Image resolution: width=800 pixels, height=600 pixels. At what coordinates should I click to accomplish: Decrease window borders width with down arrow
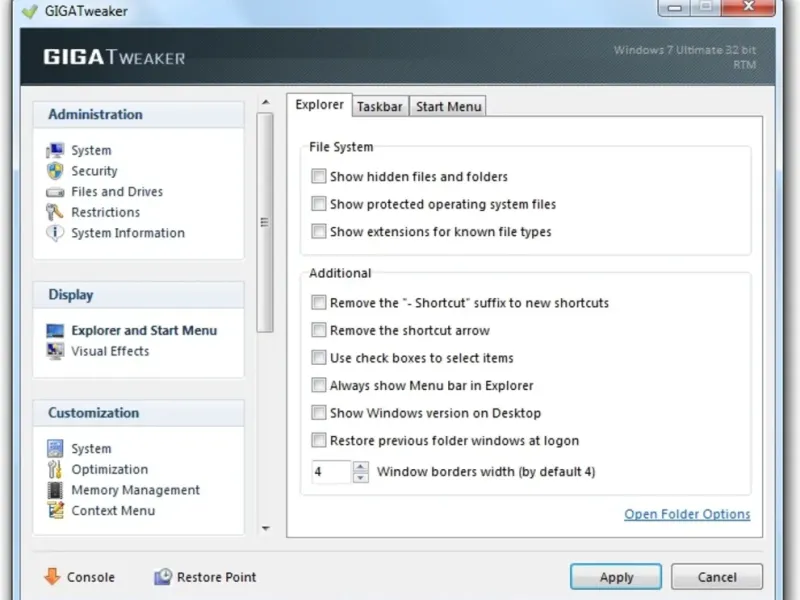(x=361, y=477)
